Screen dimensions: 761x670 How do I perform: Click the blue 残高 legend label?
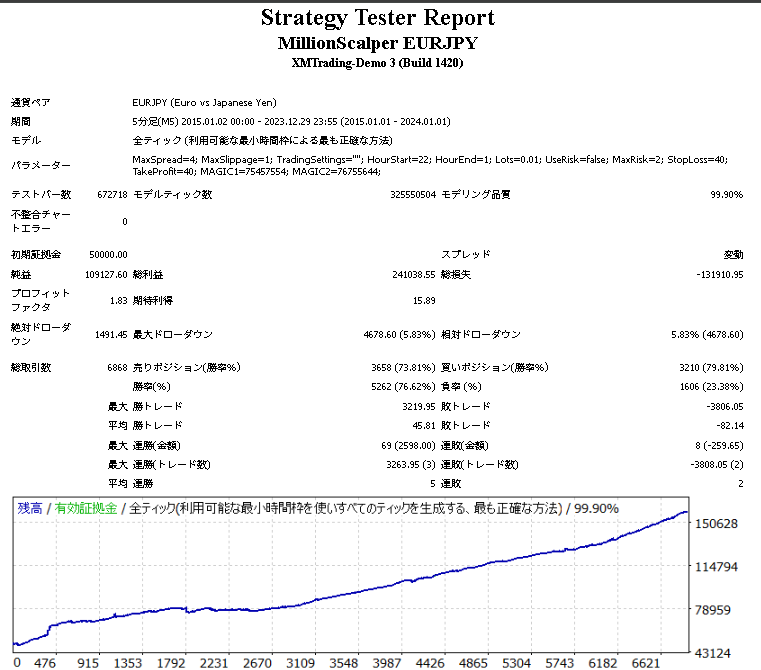(30, 508)
